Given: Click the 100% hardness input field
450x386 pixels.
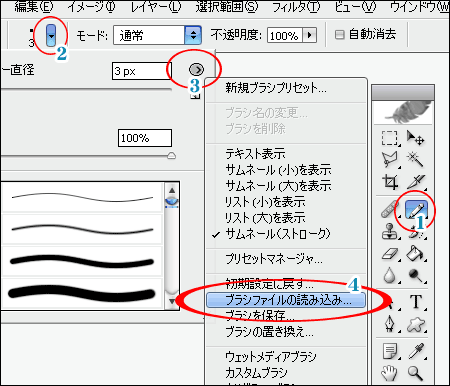Looking at the screenshot, I should 145,138.
